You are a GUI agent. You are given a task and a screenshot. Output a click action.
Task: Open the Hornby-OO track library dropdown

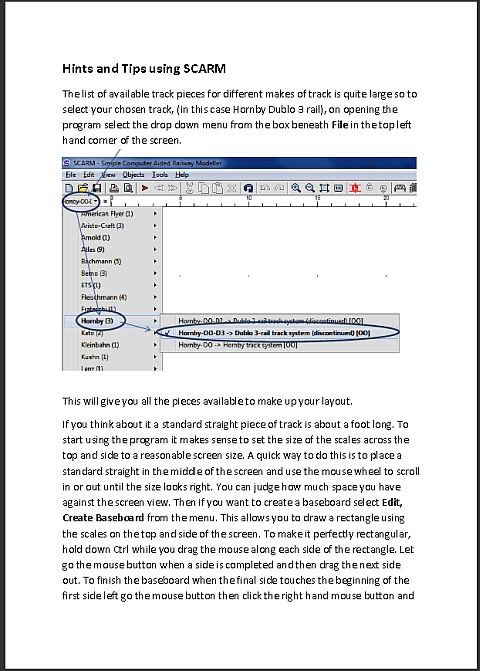[x=81, y=201]
